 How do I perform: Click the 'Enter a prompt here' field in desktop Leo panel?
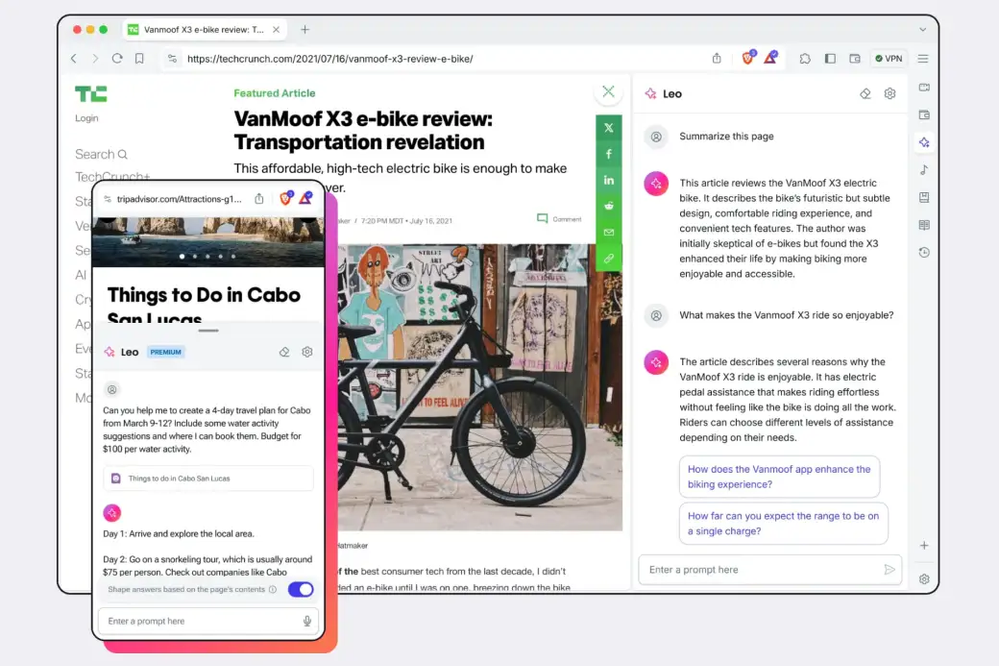tap(760, 570)
